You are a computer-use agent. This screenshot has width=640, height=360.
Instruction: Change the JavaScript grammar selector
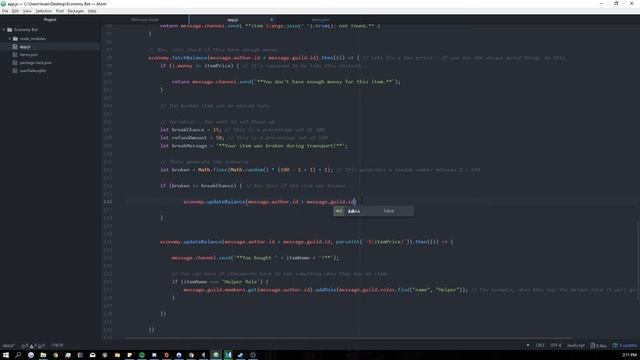576,345
